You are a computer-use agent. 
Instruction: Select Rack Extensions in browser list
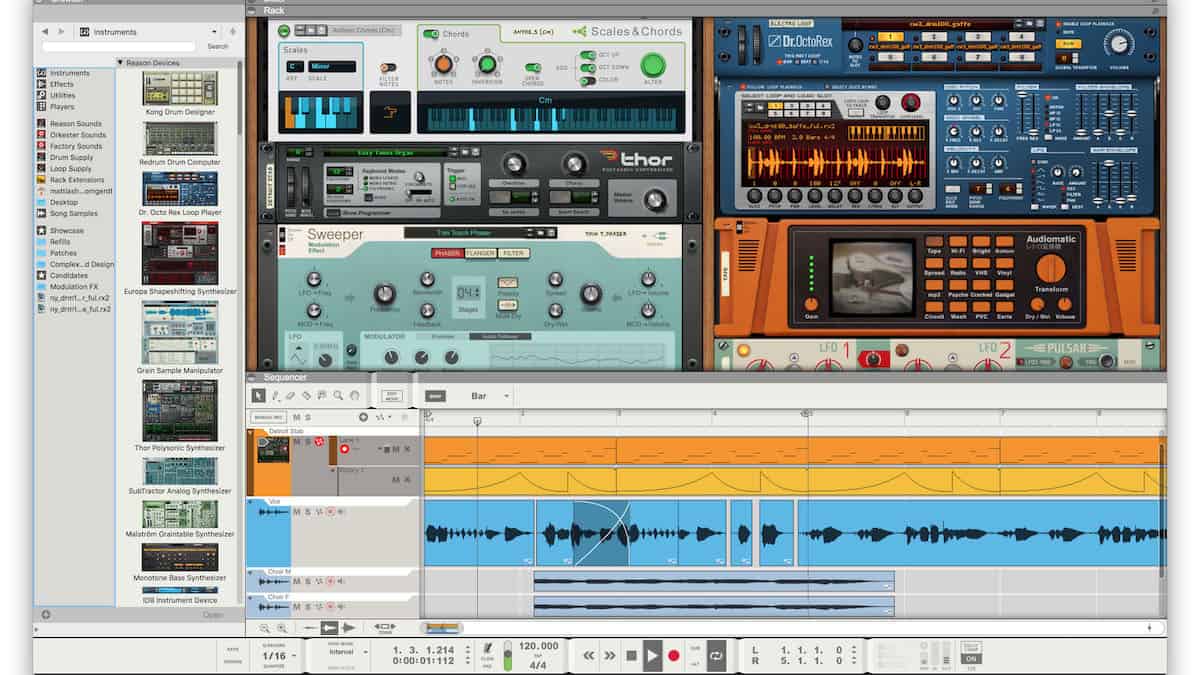point(77,180)
